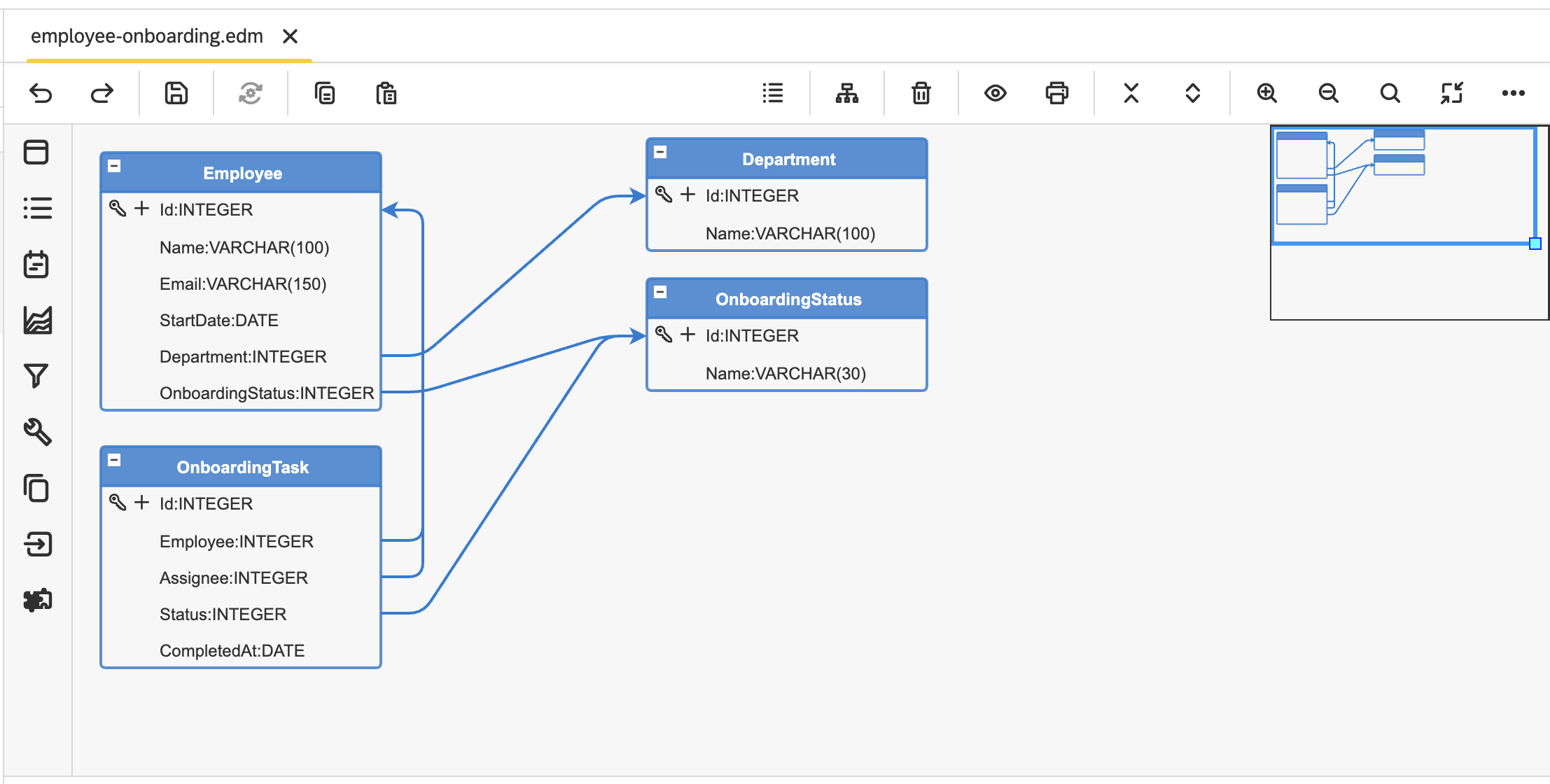Toggle the eye preview icon
The image size is (1550, 784).
(x=995, y=93)
